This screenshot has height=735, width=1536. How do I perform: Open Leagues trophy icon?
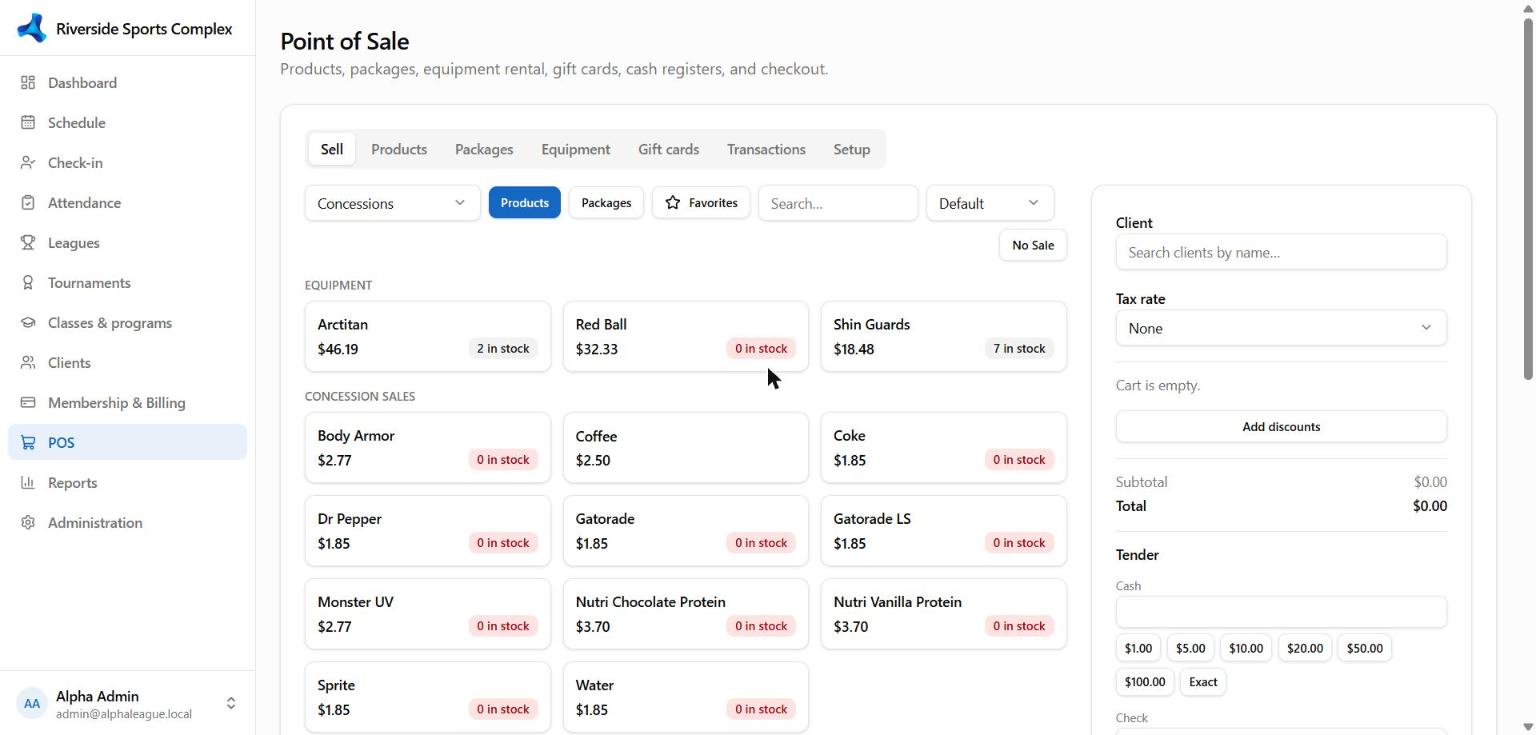[x=28, y=243]
